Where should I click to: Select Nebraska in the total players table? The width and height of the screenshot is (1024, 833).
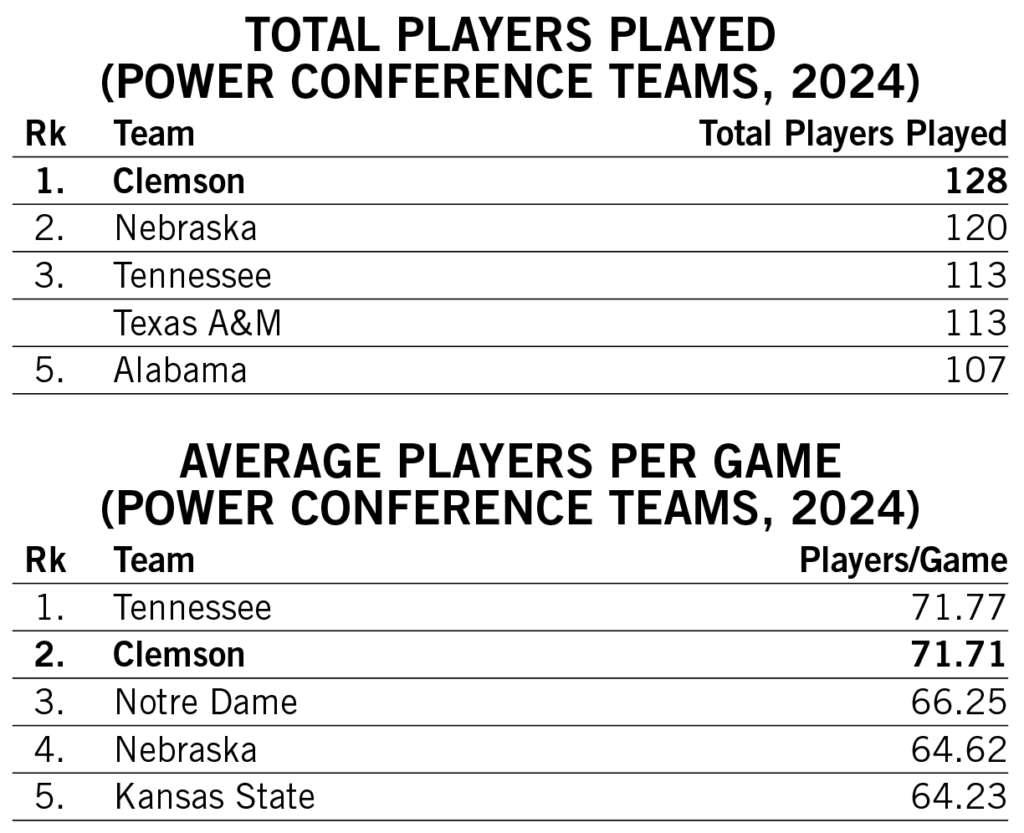coord(185,228)
